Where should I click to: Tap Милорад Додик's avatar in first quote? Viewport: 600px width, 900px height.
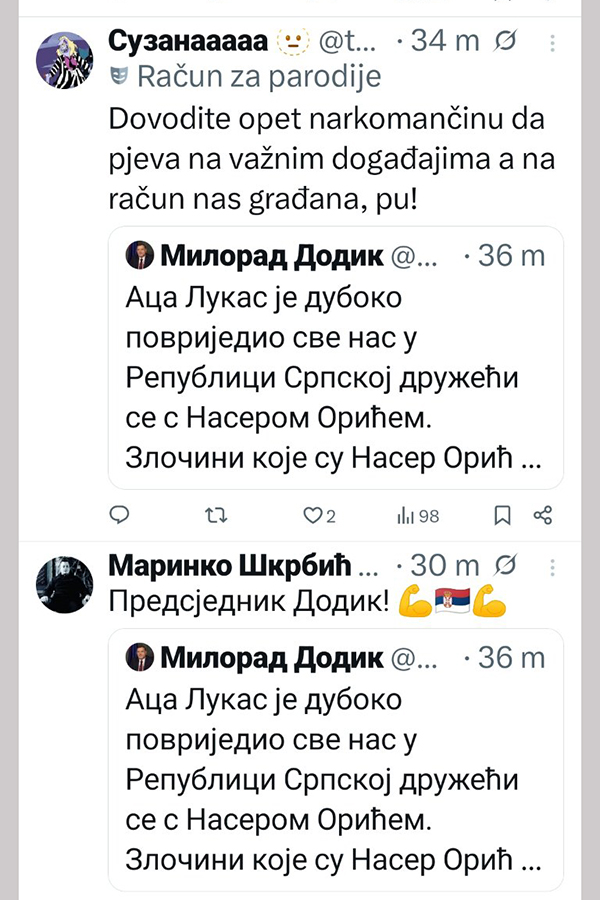click(138, 256)
